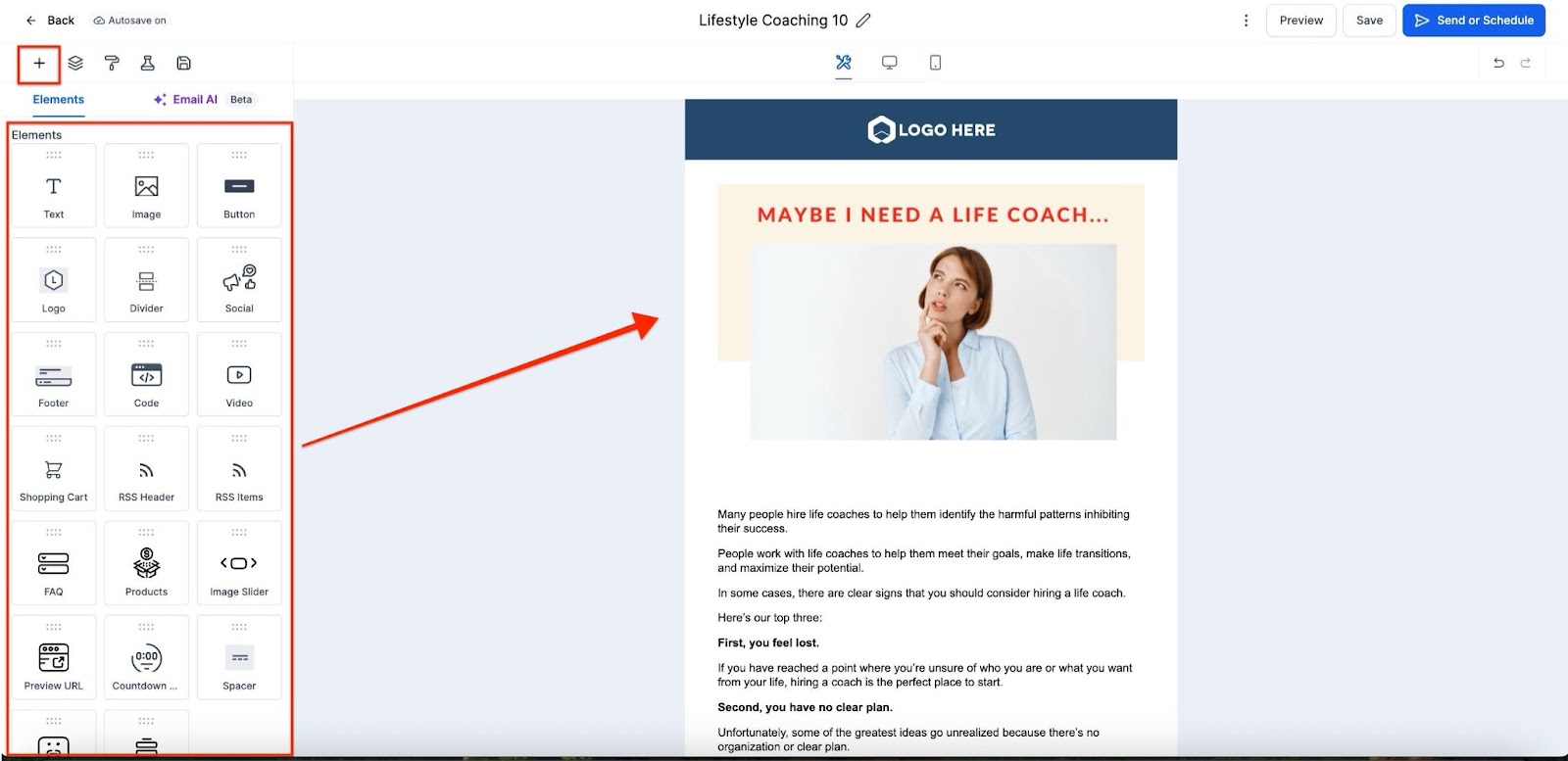Select the Image element

click(146, 186)
